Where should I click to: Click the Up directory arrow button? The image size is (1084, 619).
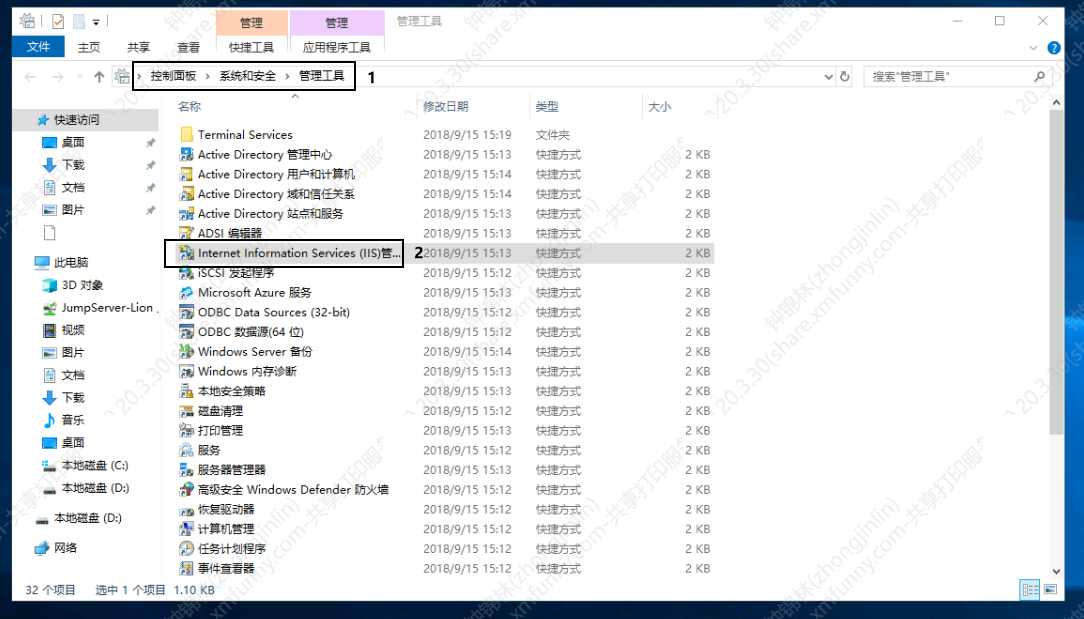click(x=99, y=77)
